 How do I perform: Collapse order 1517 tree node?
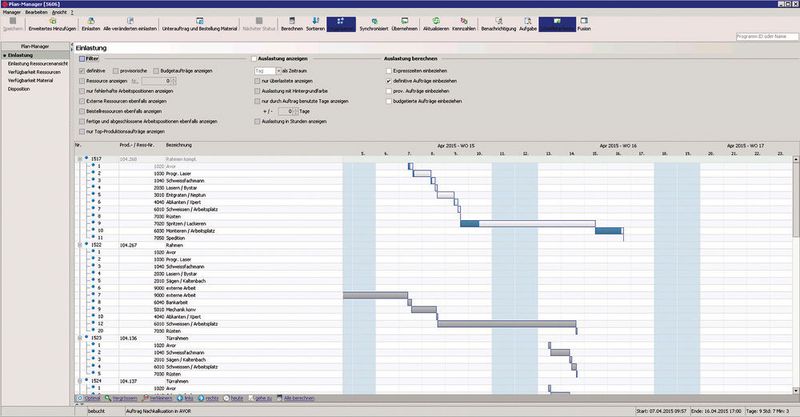point(80,159)
